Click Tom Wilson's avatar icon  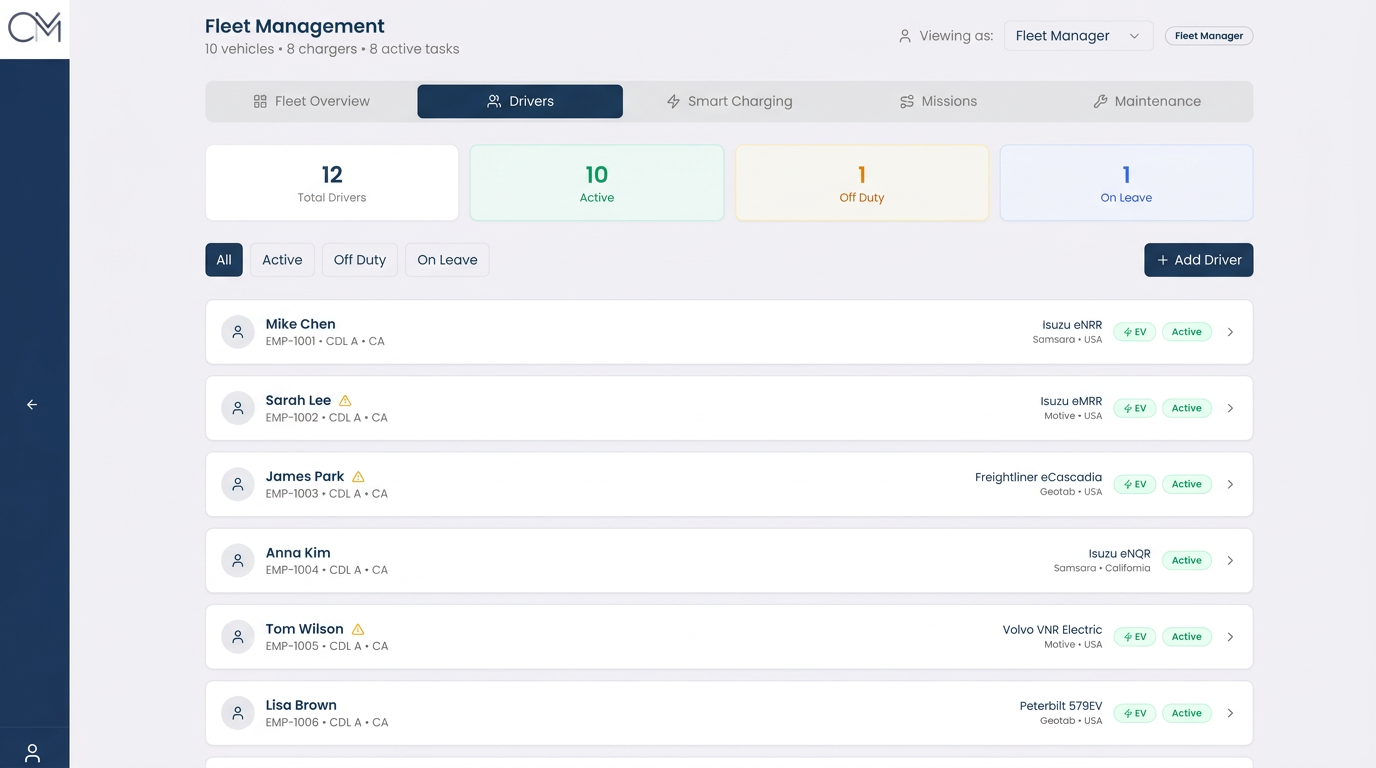pyautogui.click(x=238, y=637)
